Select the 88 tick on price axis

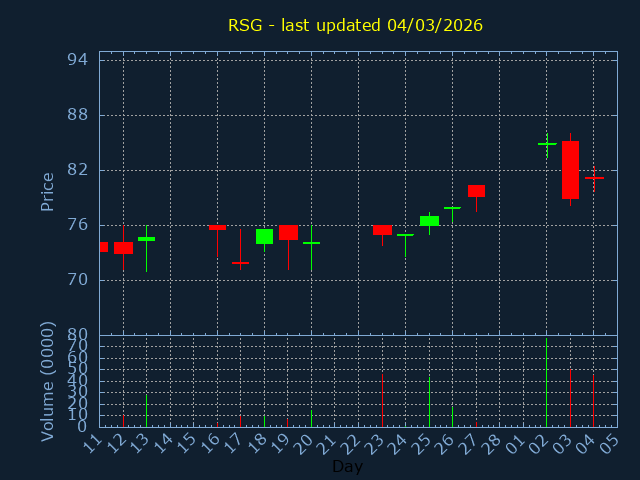(x=77, y=115)
